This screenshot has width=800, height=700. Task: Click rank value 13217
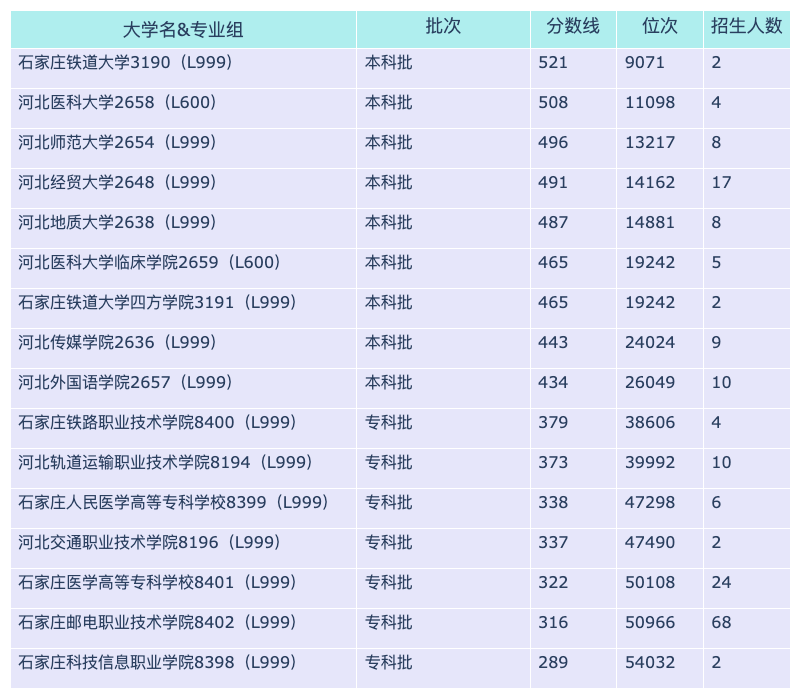point(650,142)
